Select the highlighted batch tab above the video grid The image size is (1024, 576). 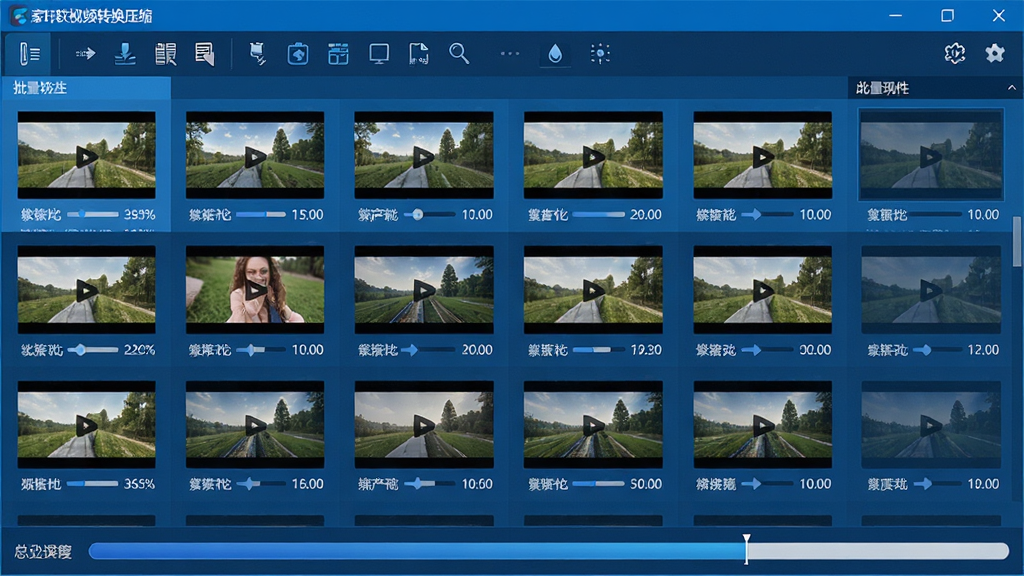[x=86, y=88]
